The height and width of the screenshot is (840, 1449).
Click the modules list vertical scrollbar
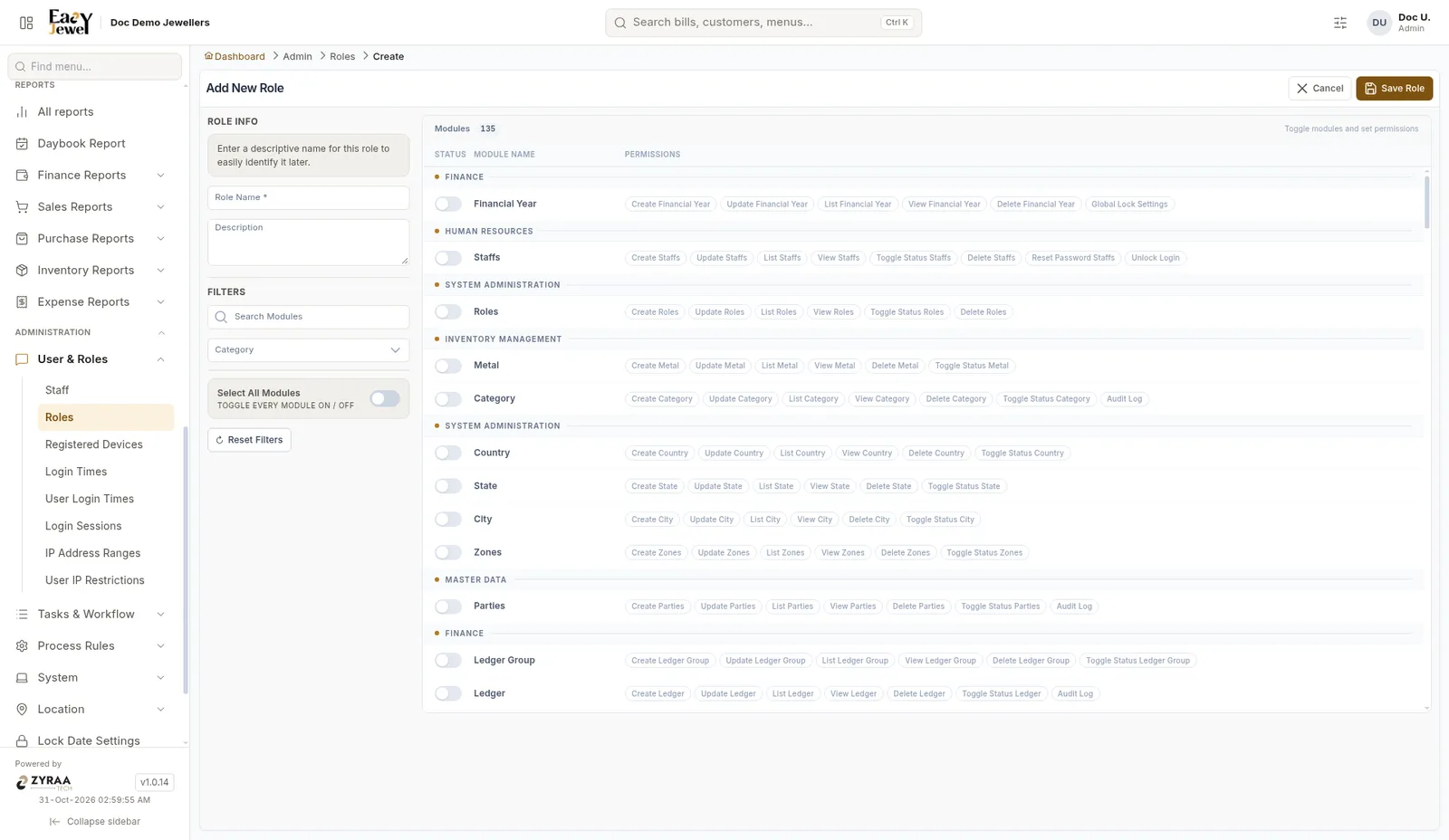click(x=1427, y=203)
